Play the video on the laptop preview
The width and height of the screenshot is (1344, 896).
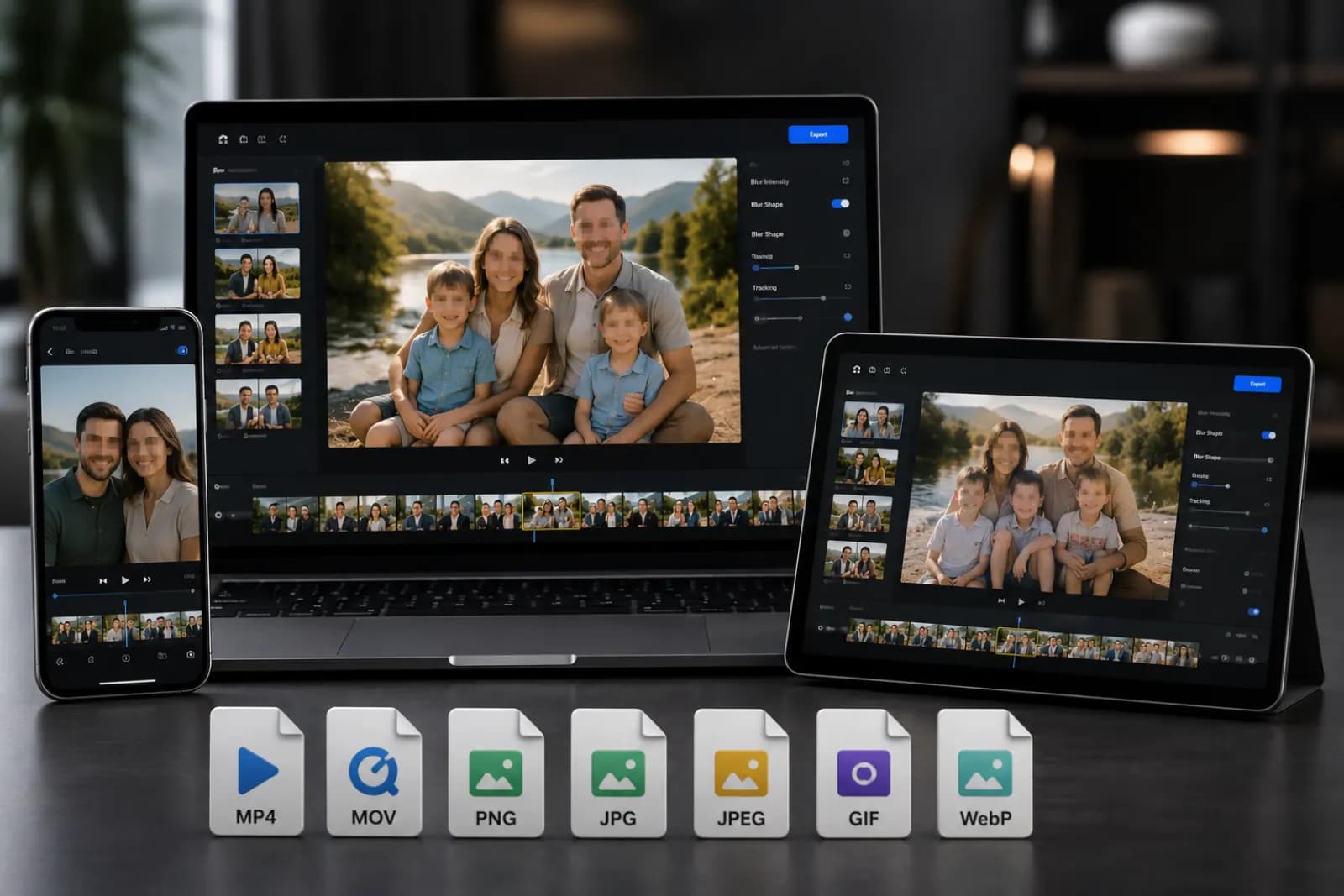pos(531,460)
